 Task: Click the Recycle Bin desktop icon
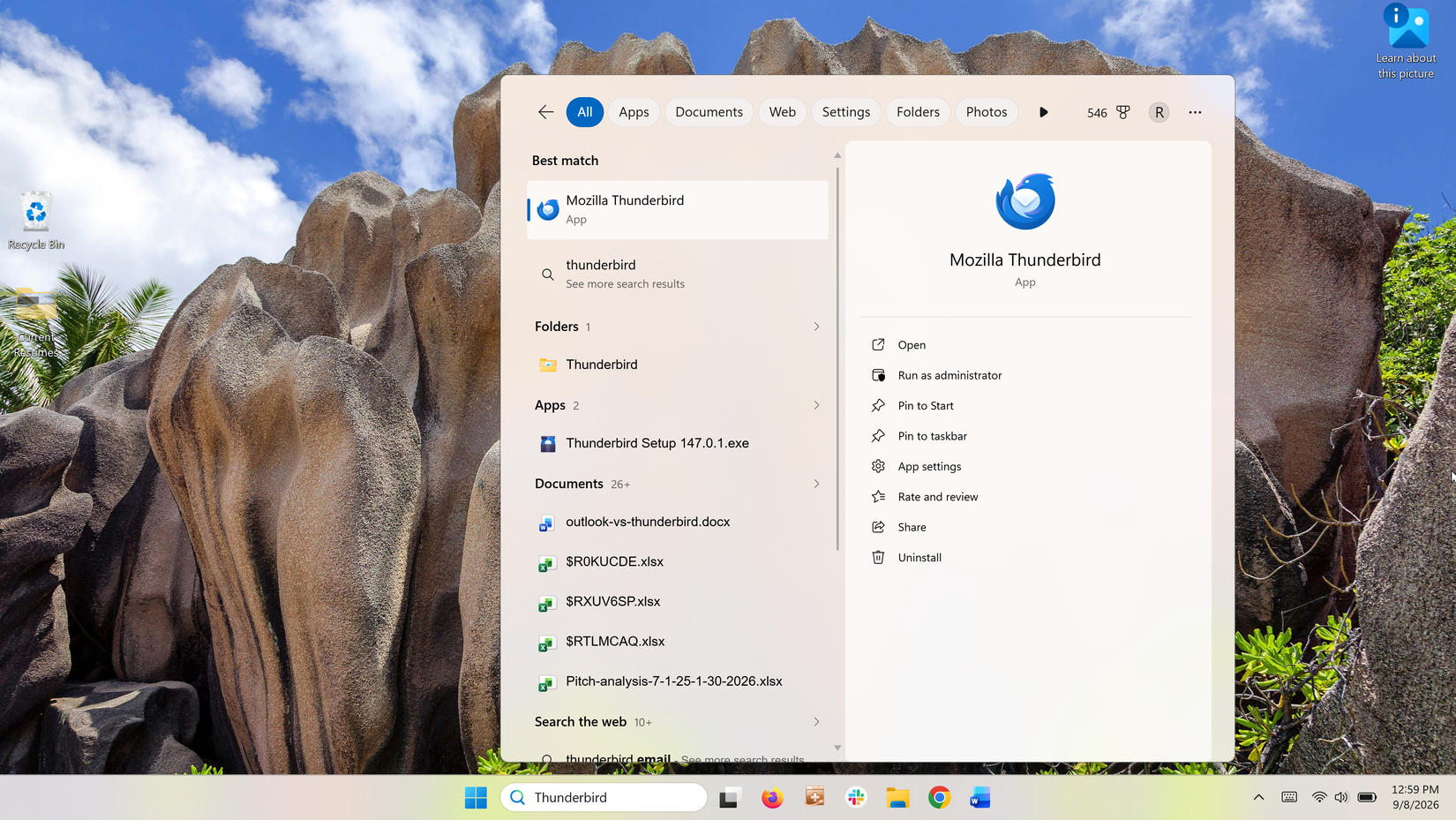(36, 221)
